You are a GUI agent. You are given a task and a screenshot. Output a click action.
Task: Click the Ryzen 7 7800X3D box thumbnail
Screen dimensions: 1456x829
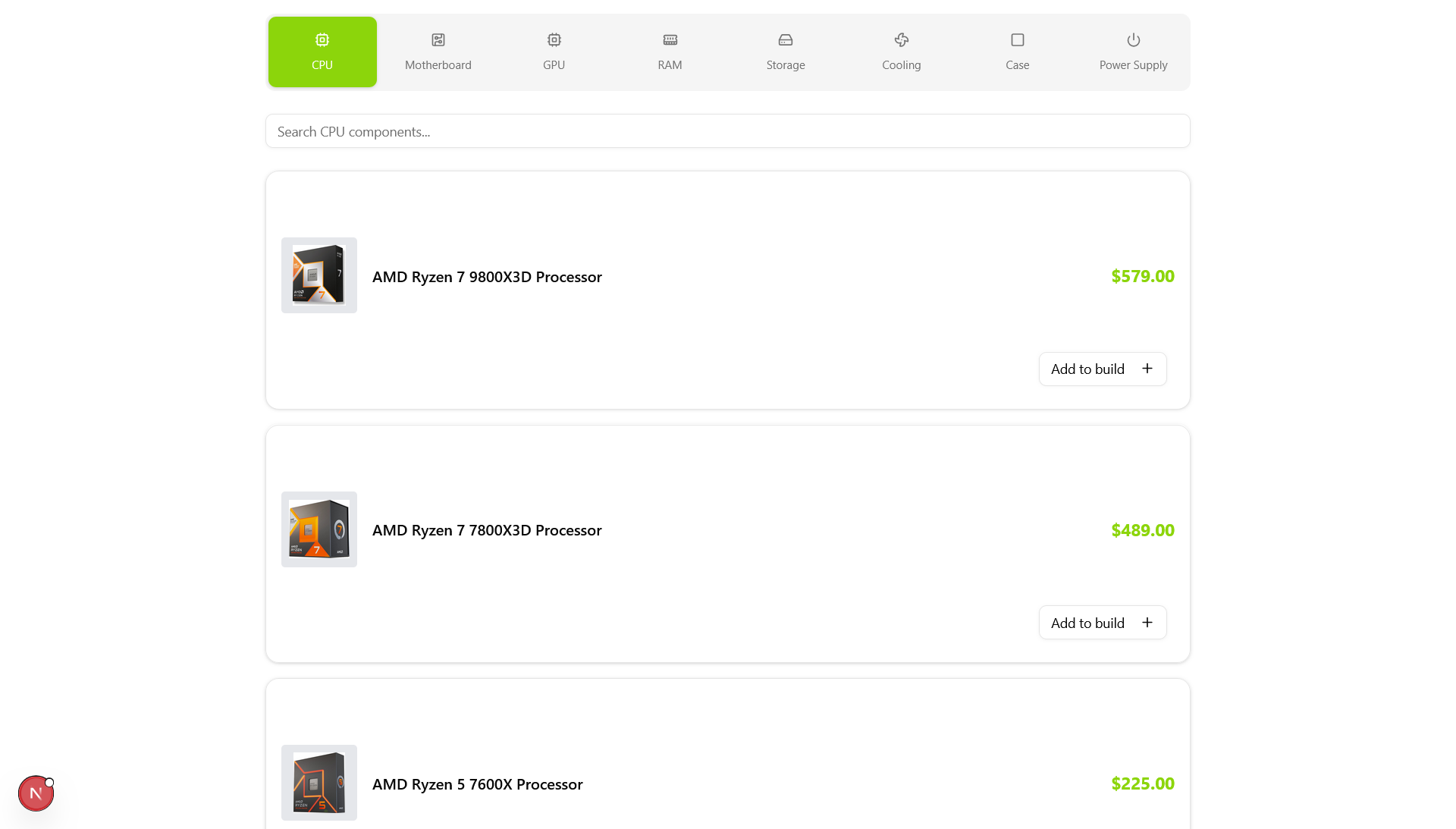pyautogui.click(x=318, y=529)
